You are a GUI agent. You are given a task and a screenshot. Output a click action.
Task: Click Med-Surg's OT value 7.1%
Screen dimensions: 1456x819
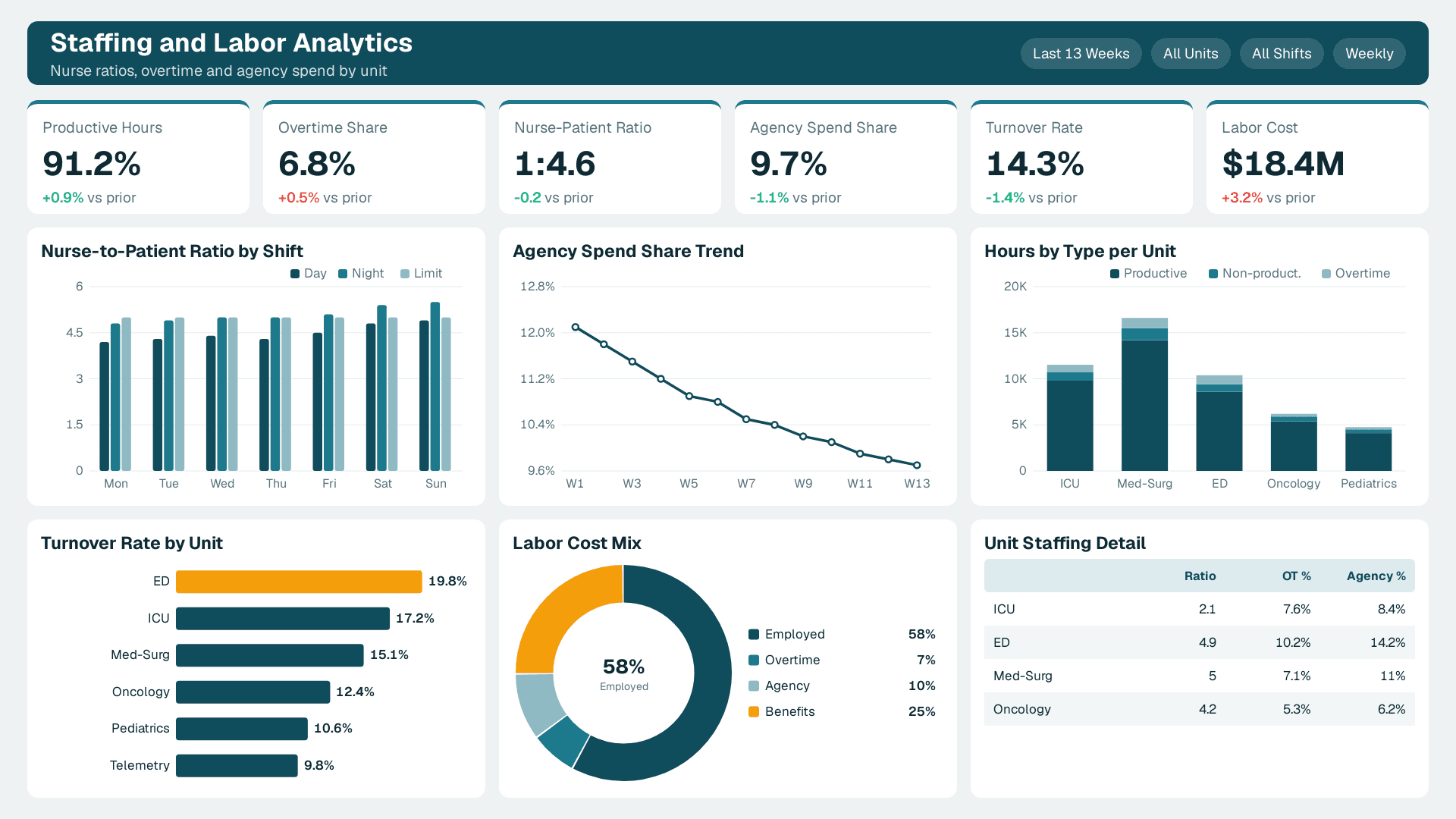[x=1296, y=676]
